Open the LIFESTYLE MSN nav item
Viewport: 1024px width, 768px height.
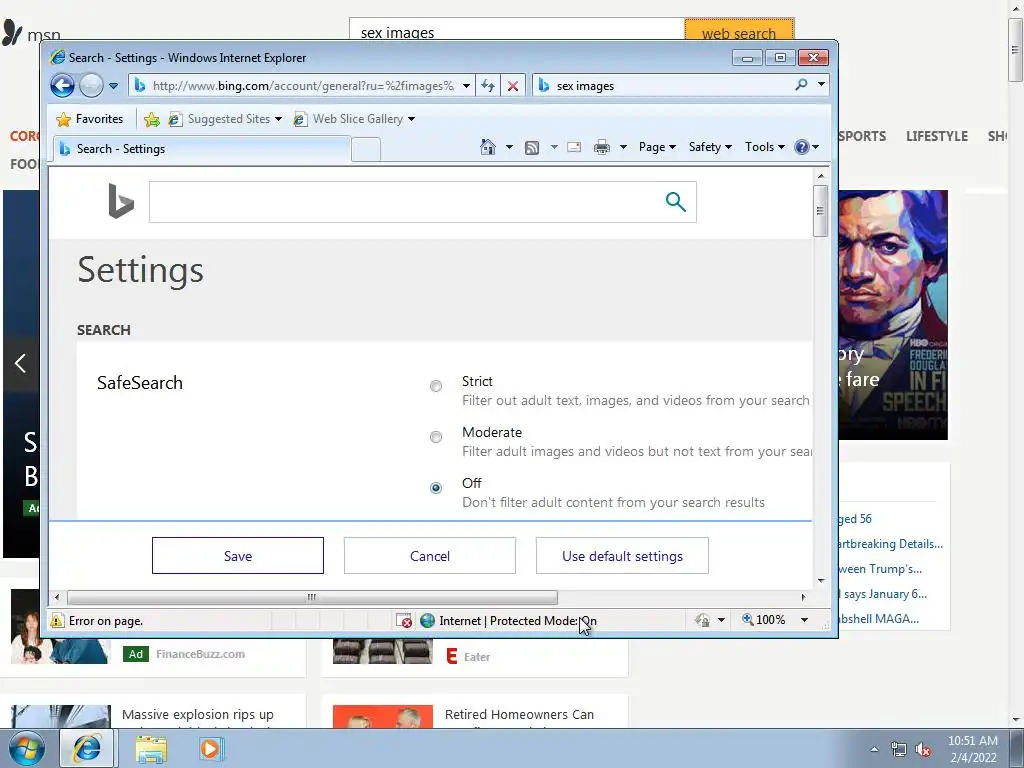click(936, 136)
